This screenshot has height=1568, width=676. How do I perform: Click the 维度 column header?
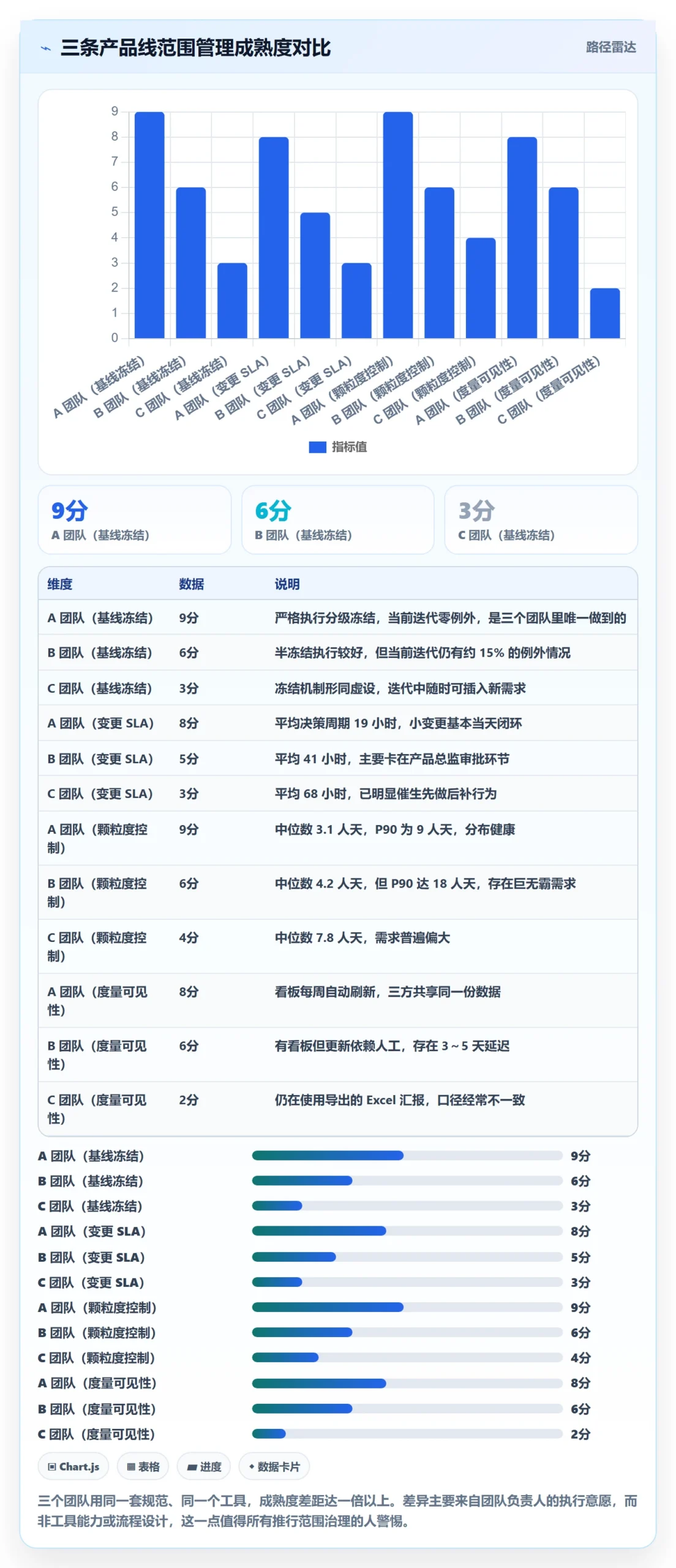tap(60, 584)
